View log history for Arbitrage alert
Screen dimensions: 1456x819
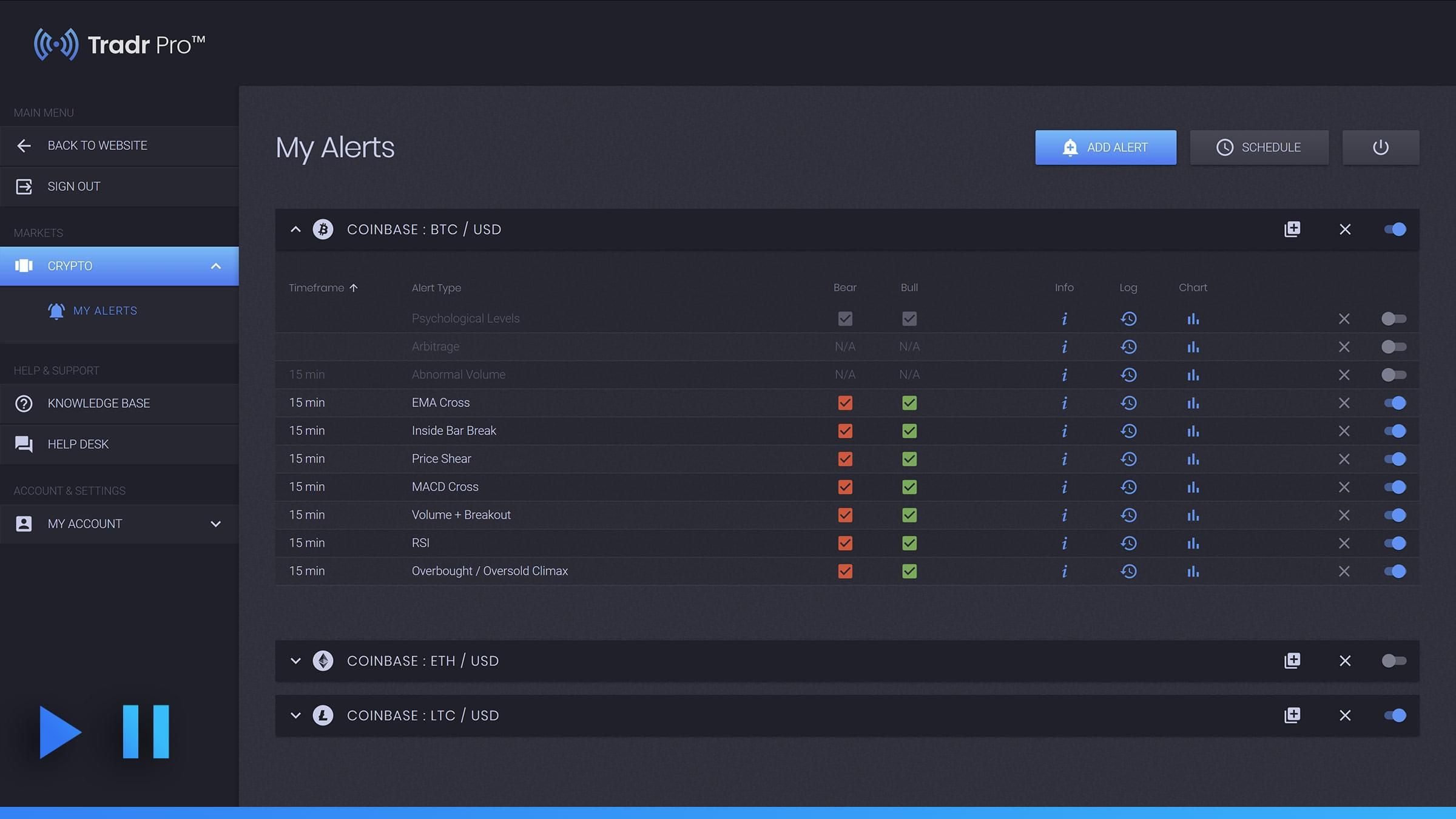1128,346
